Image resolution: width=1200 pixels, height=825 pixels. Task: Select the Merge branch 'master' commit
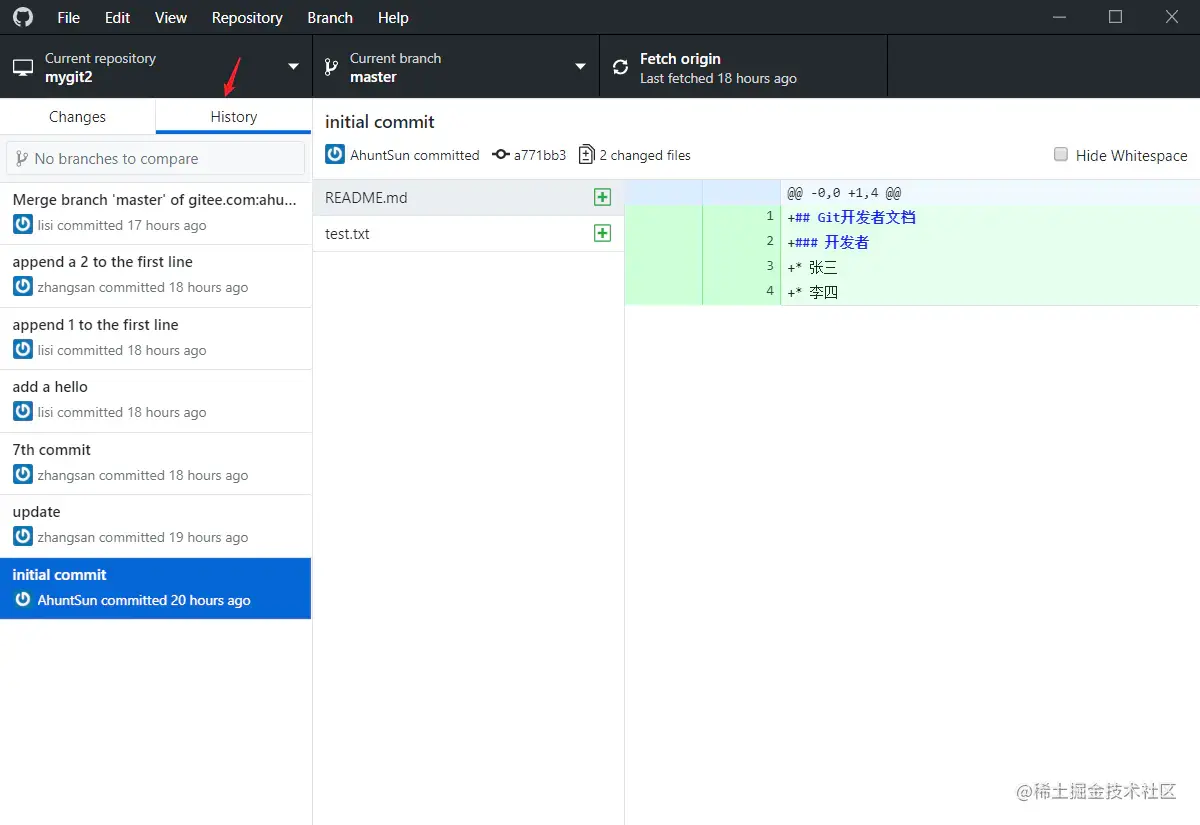pyautogui.click(x=156, y=213)
